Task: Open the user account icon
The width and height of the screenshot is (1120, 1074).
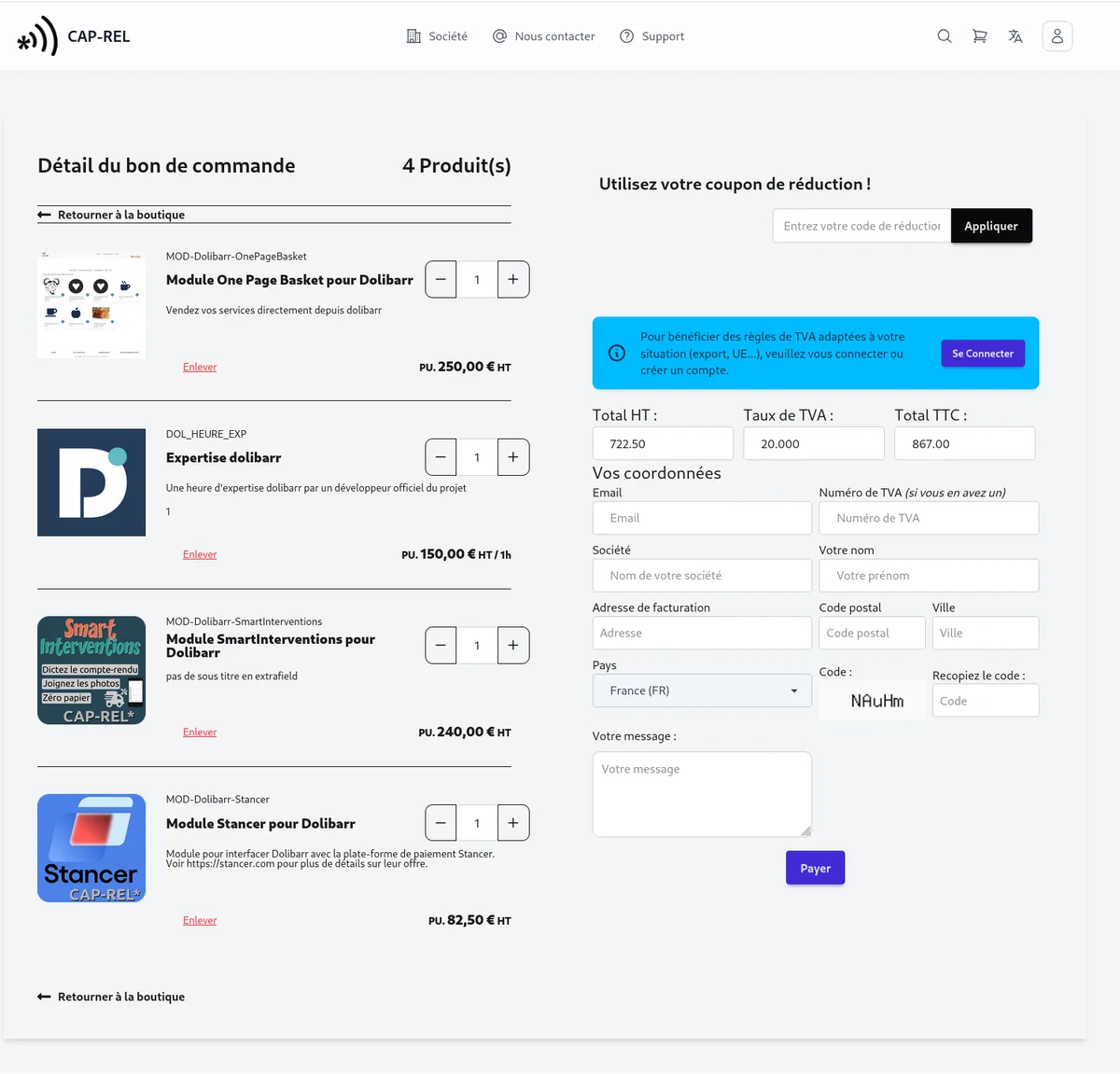Action: [x=1057, y=36]
